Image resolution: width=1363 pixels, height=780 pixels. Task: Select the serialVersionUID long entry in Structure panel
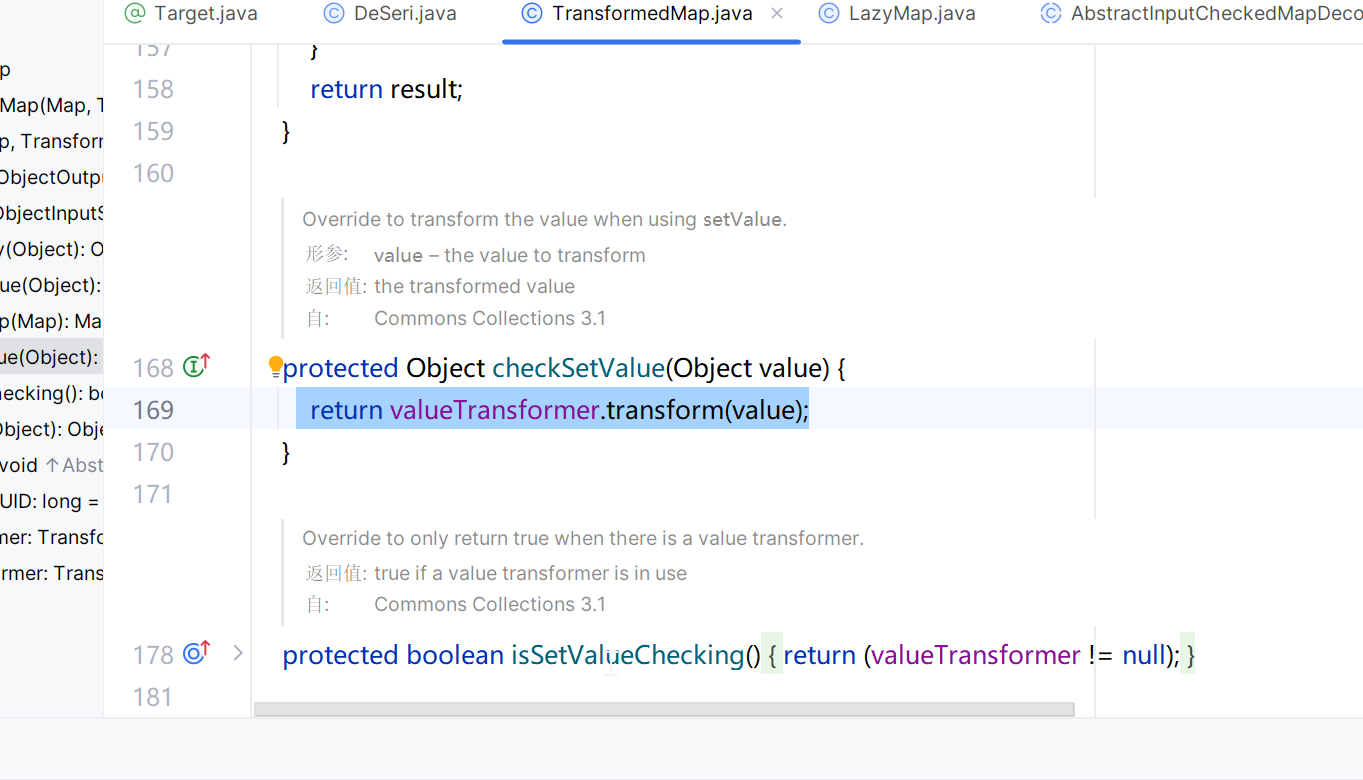[50, 501]
